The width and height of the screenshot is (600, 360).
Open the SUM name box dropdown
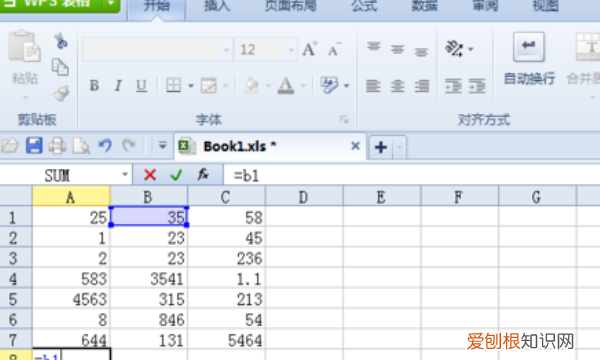click(x=125, y=175)
